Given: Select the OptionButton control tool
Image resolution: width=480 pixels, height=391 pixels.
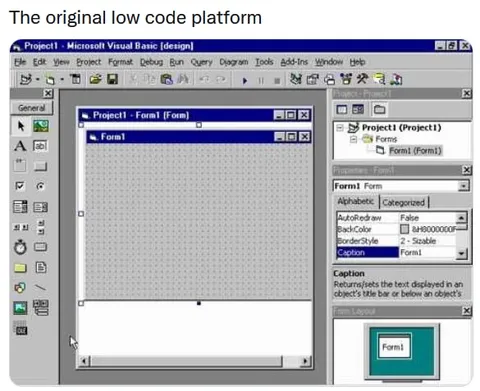Looking at the screenshot, I should (x=40, y=186).
